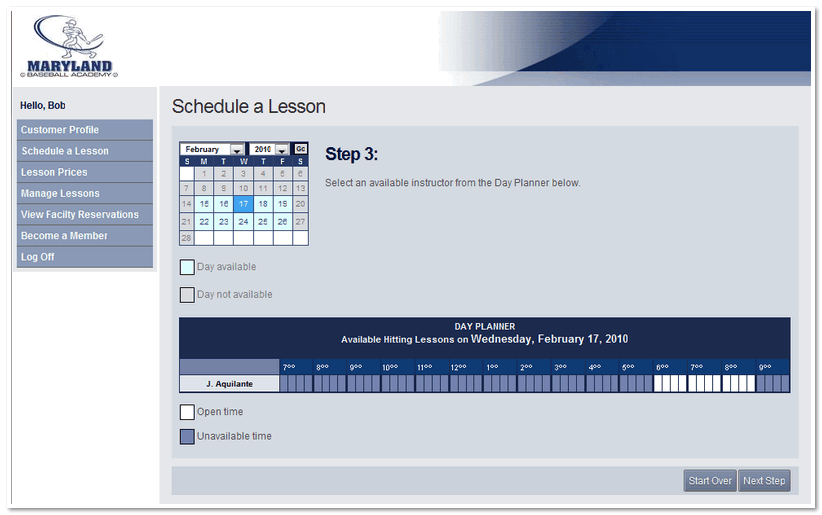Click instructor J. Aquilante in planner
Screen dimensions: 822x515
[229, 384]
